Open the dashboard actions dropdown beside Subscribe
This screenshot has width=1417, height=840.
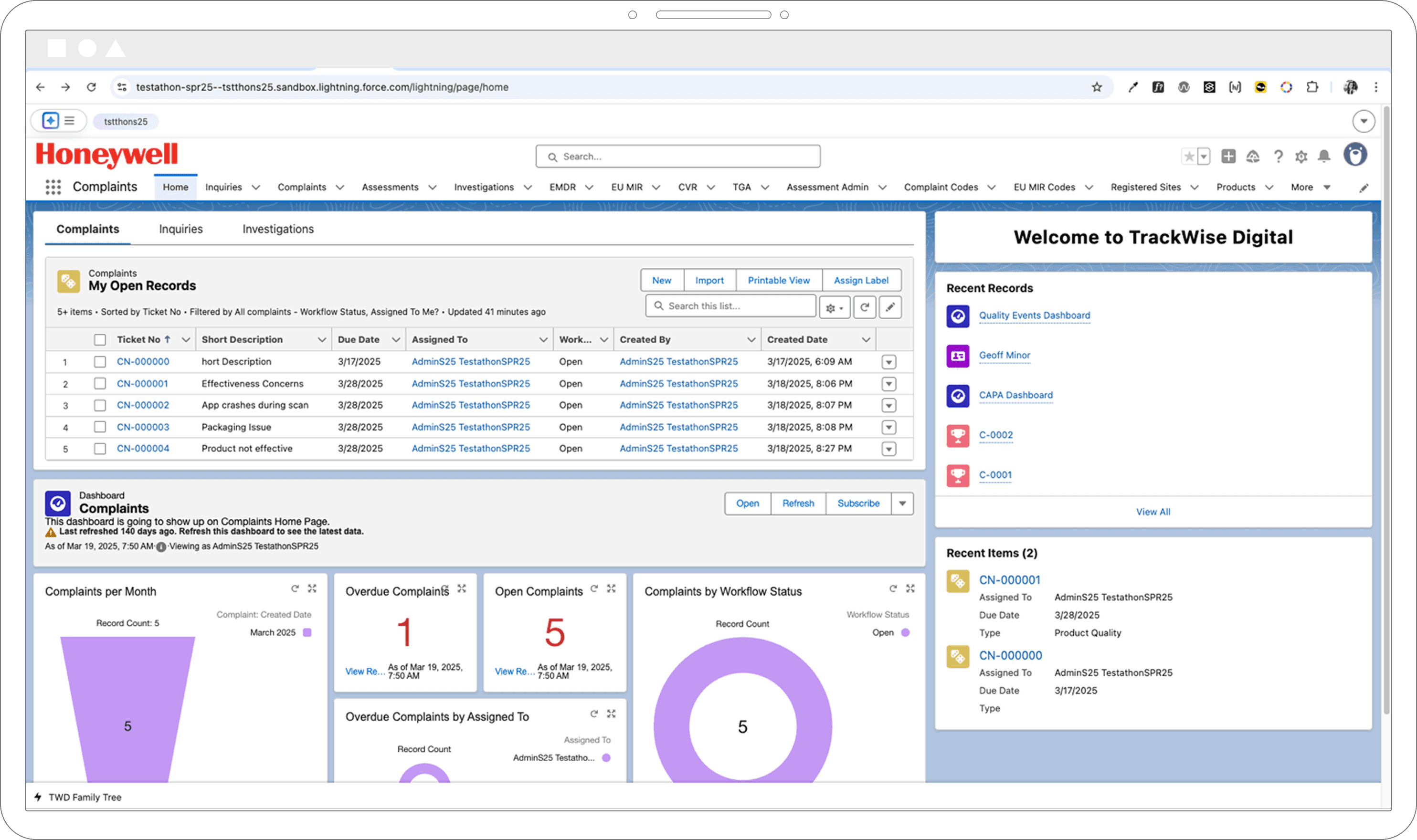[x=902, y=503]
